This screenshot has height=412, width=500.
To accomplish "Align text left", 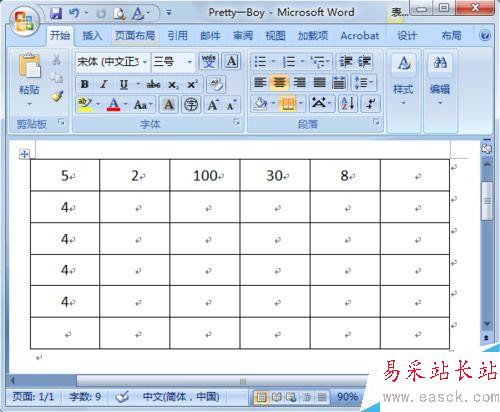I will 260,82.
